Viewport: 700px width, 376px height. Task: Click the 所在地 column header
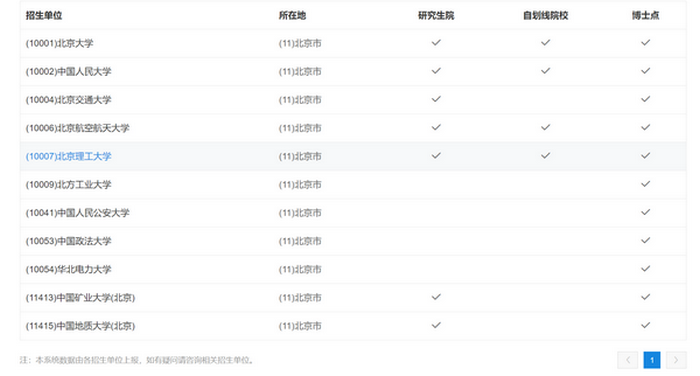[x=292, y=15]
